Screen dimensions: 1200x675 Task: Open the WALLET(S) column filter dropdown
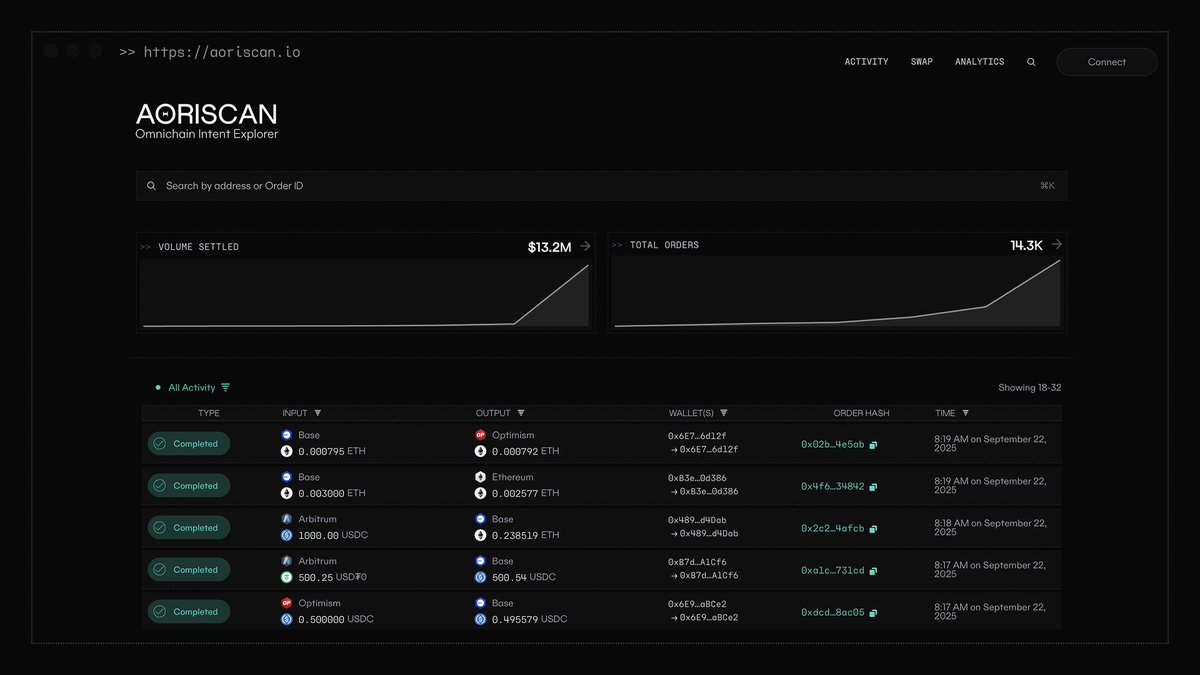(724, 413)
